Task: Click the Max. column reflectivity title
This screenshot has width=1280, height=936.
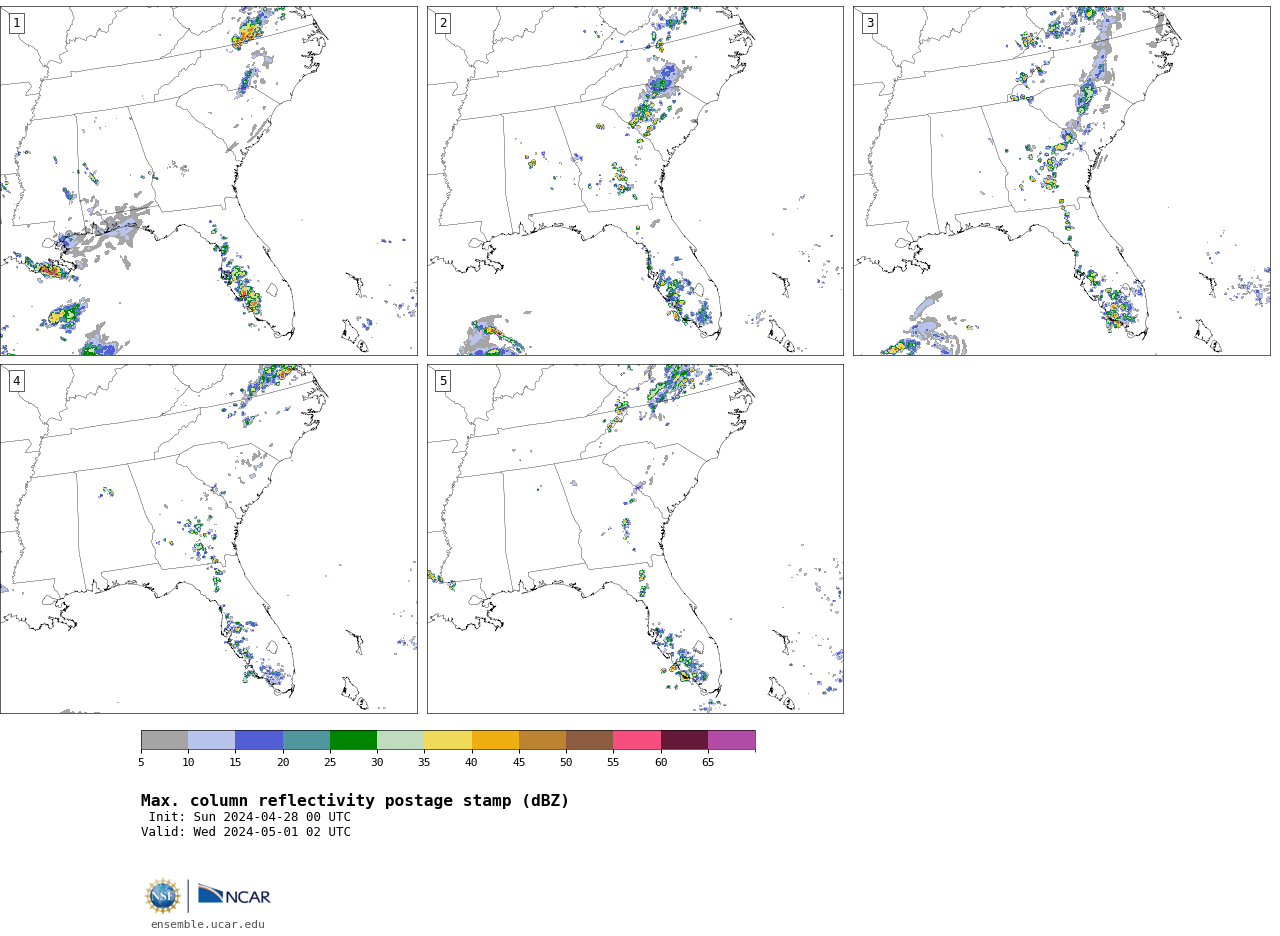Action: point(355,801)
